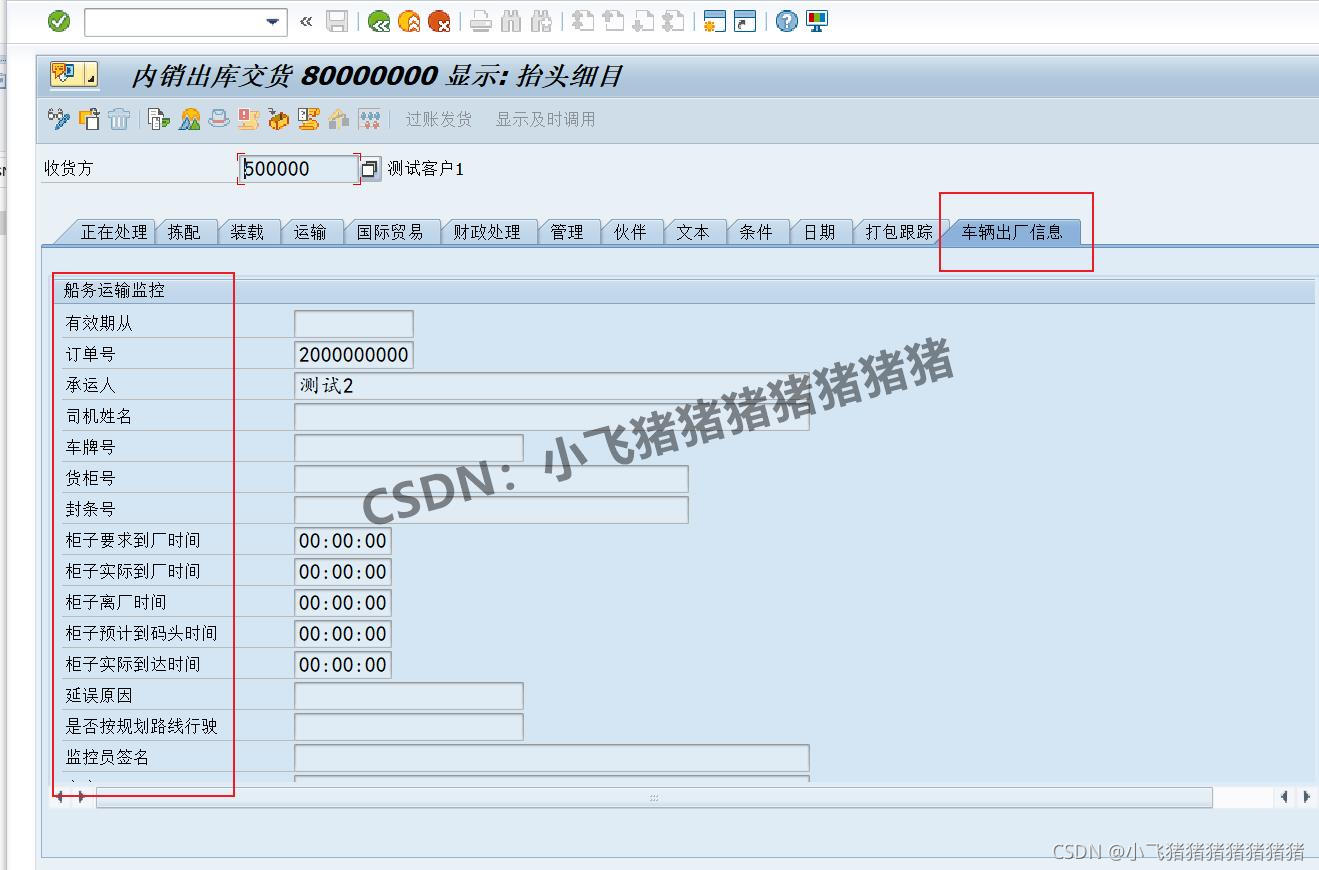The image size is (1319, 870).
Task: Open search help beside 收货方 field
Action: point(370,169)
